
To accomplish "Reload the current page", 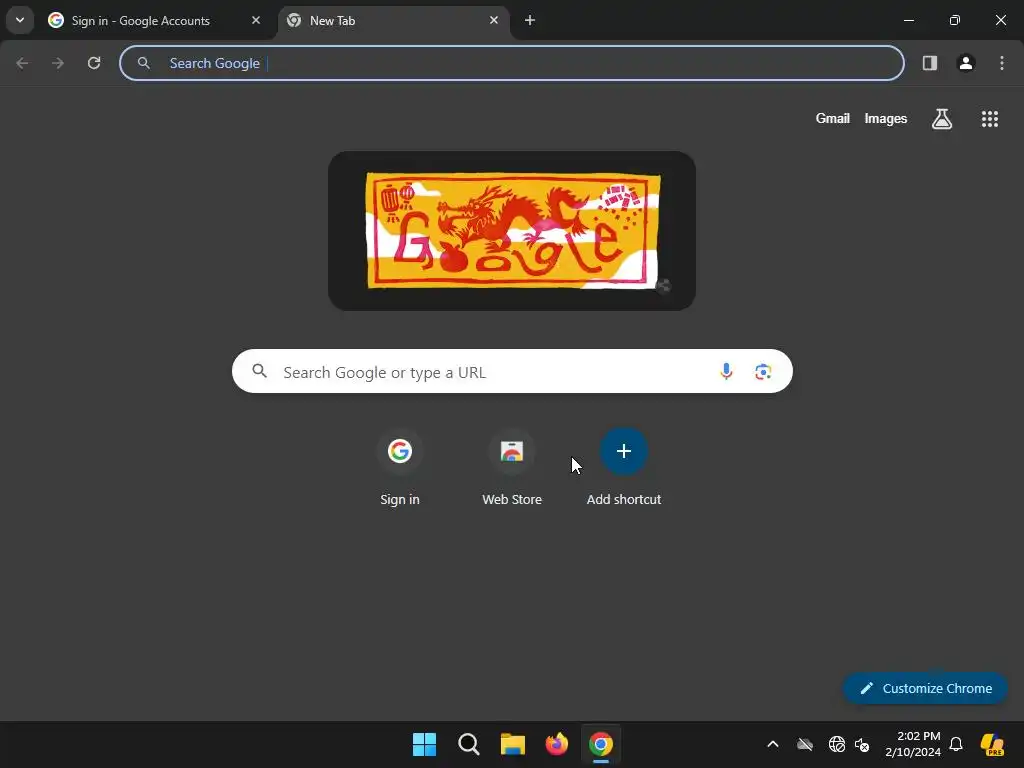I will 94,63.
